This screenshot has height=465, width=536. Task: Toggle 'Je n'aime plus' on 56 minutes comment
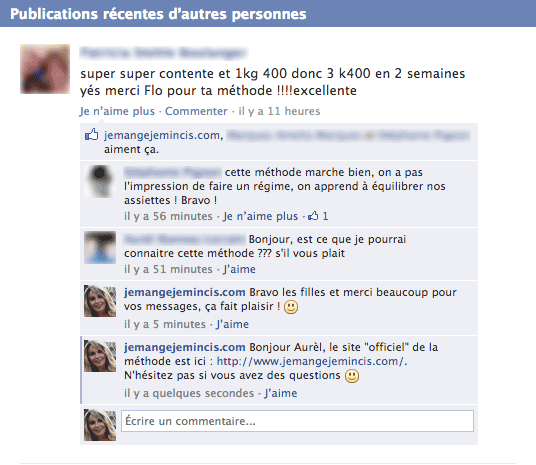[x=260, y=216]
